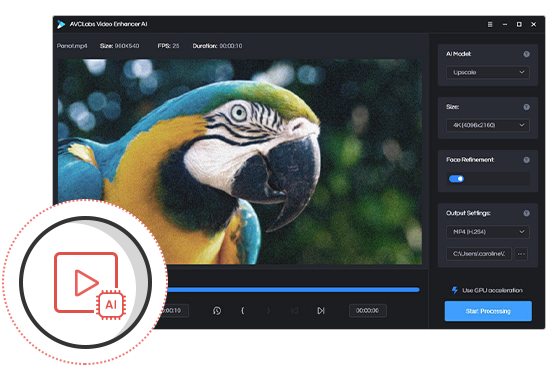Toggle the Face Refinement switch
The height and width of the screenshot is (373, 548).
(x=456, y=179)
